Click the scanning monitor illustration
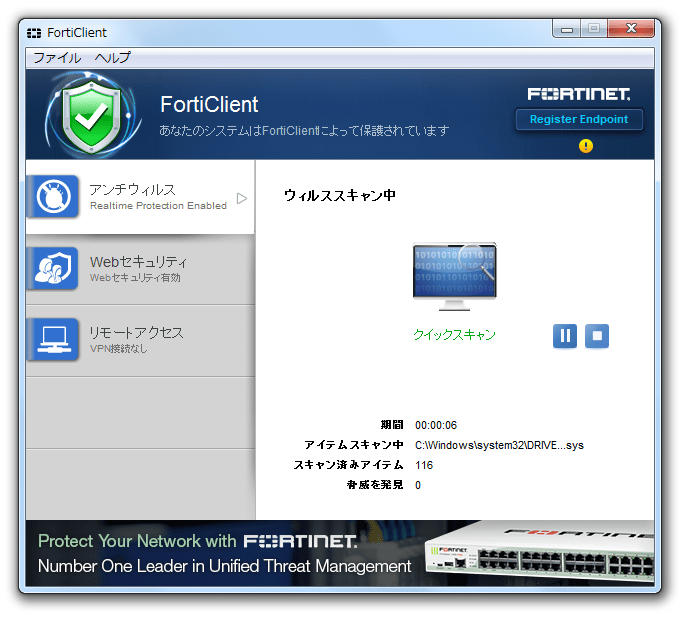Viewport: 685px width, 617px height. [454, 277]
